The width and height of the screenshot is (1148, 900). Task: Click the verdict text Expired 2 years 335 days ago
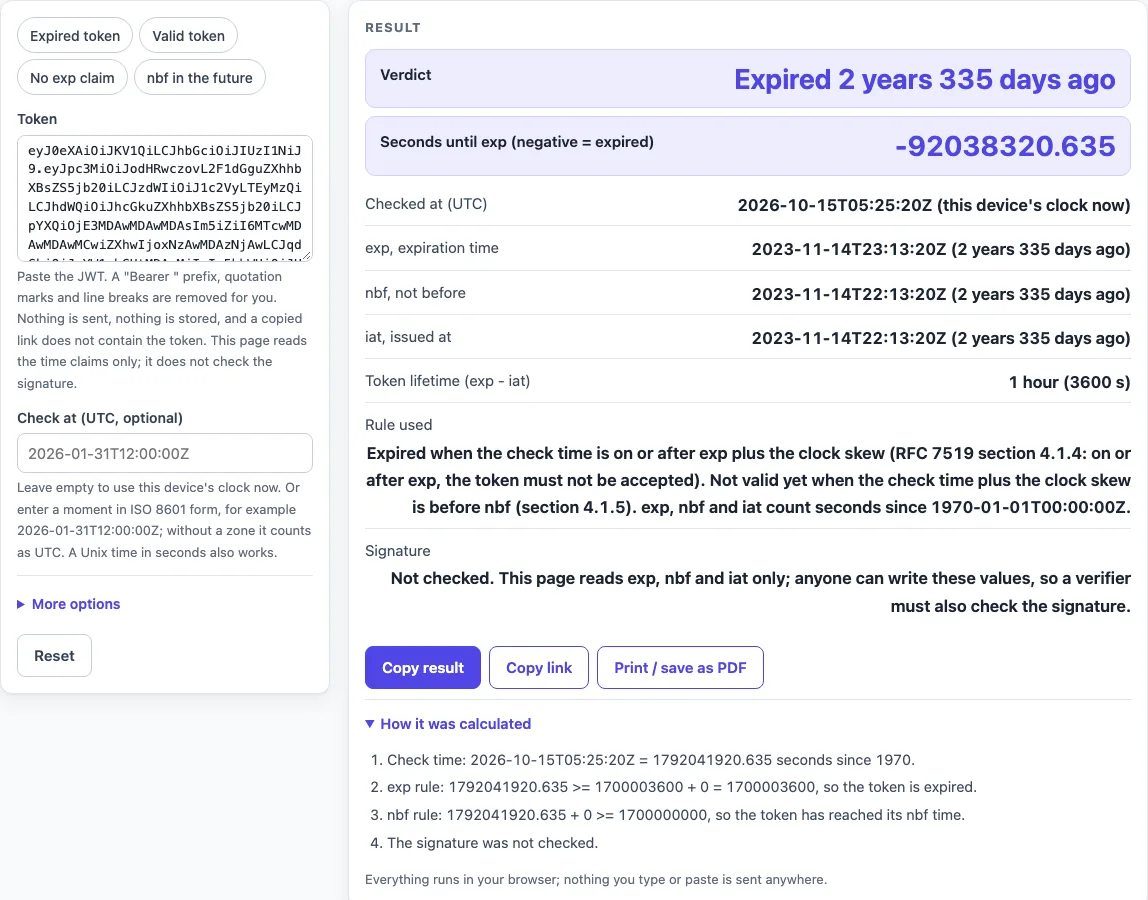coord(925,79)
